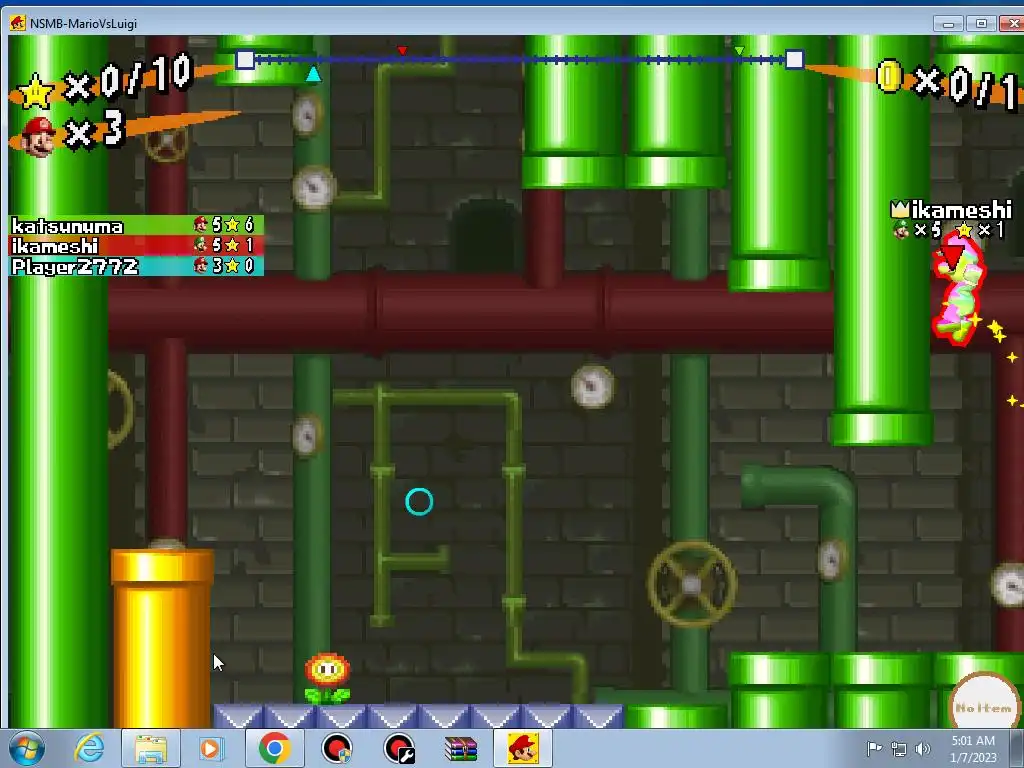Select katsunuma row in scoreboard
Image resolution: width=1024 pixels, height=768 pixels.
pos(136,226)
